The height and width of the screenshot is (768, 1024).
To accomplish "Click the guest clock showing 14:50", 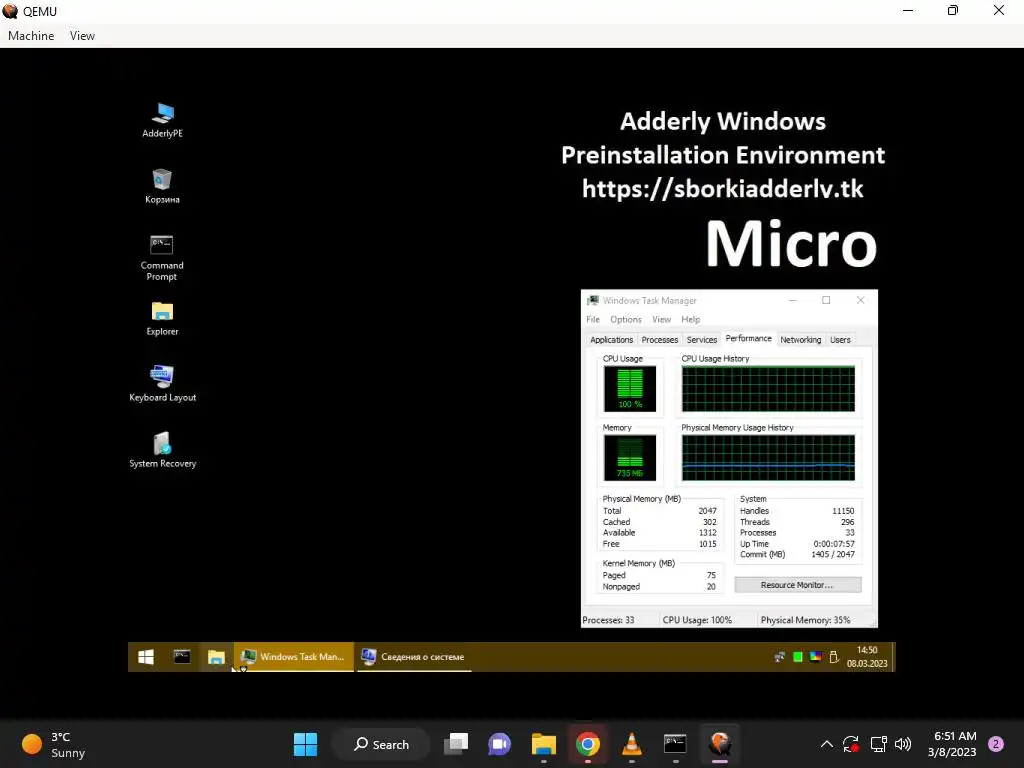I will (x=867, y=657).
